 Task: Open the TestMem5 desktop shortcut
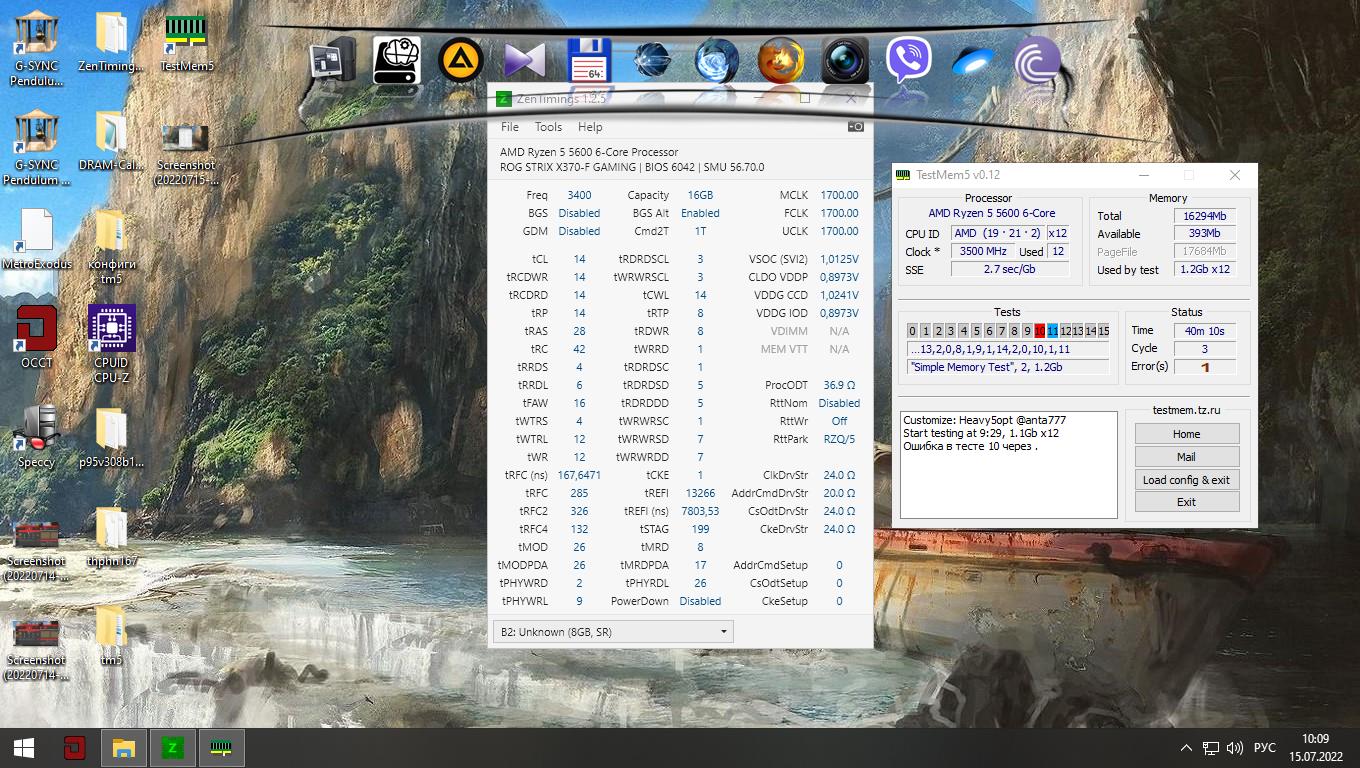pyautogui.click(x=186, y=43)
